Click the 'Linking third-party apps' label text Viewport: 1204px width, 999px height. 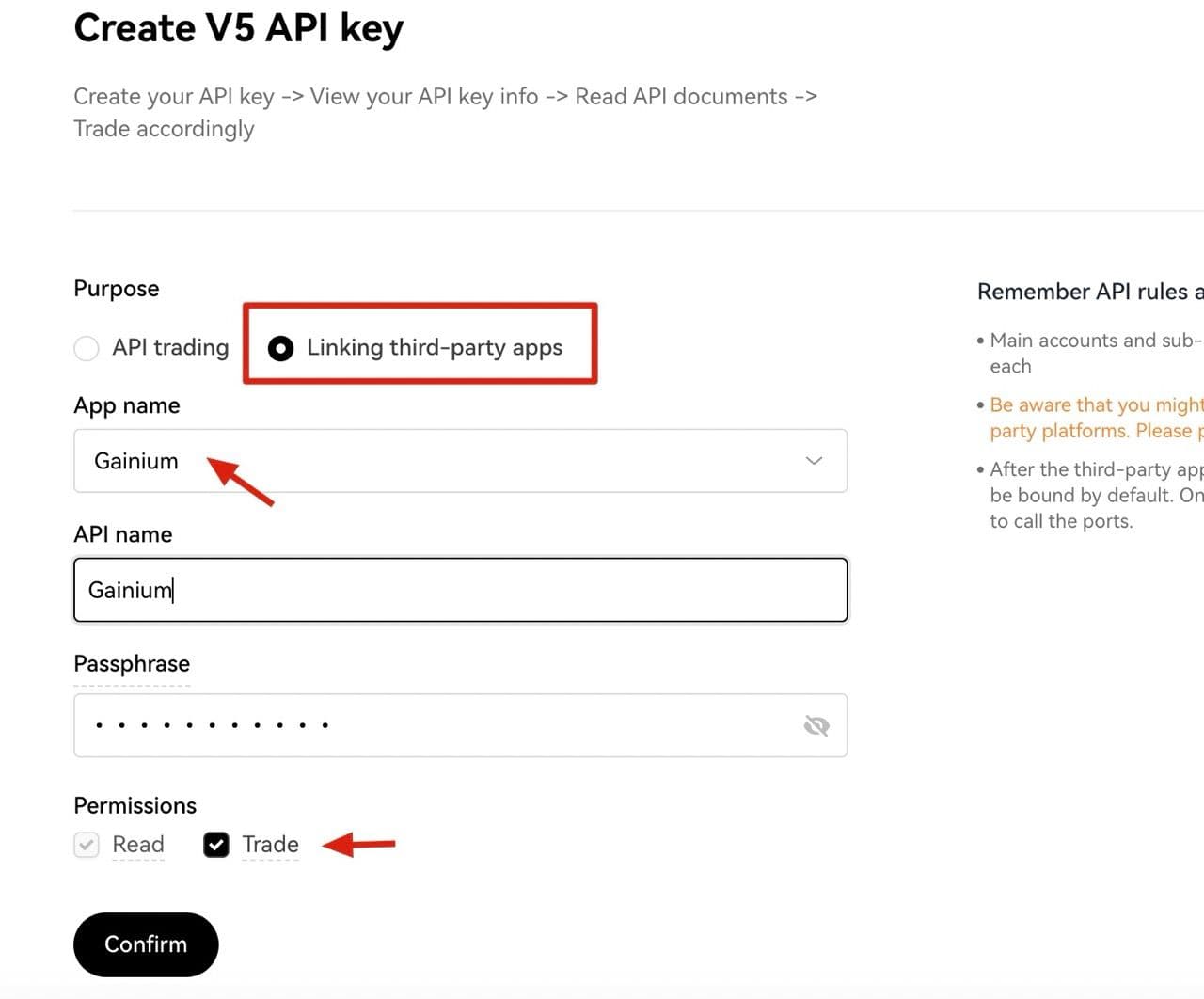coord(435,348)
